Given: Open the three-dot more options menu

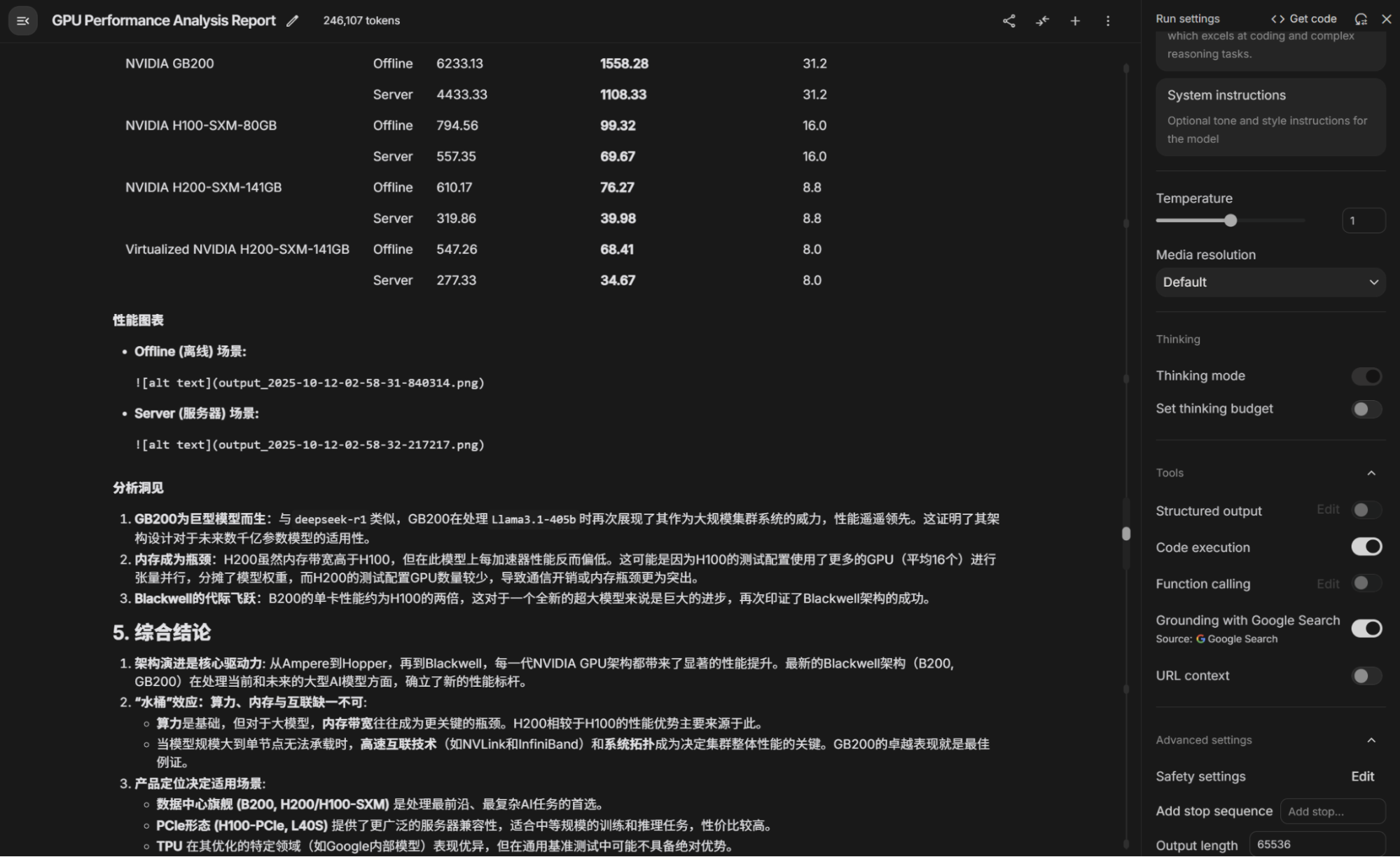Looking at the screenshot, I should tap(1108, 21).
